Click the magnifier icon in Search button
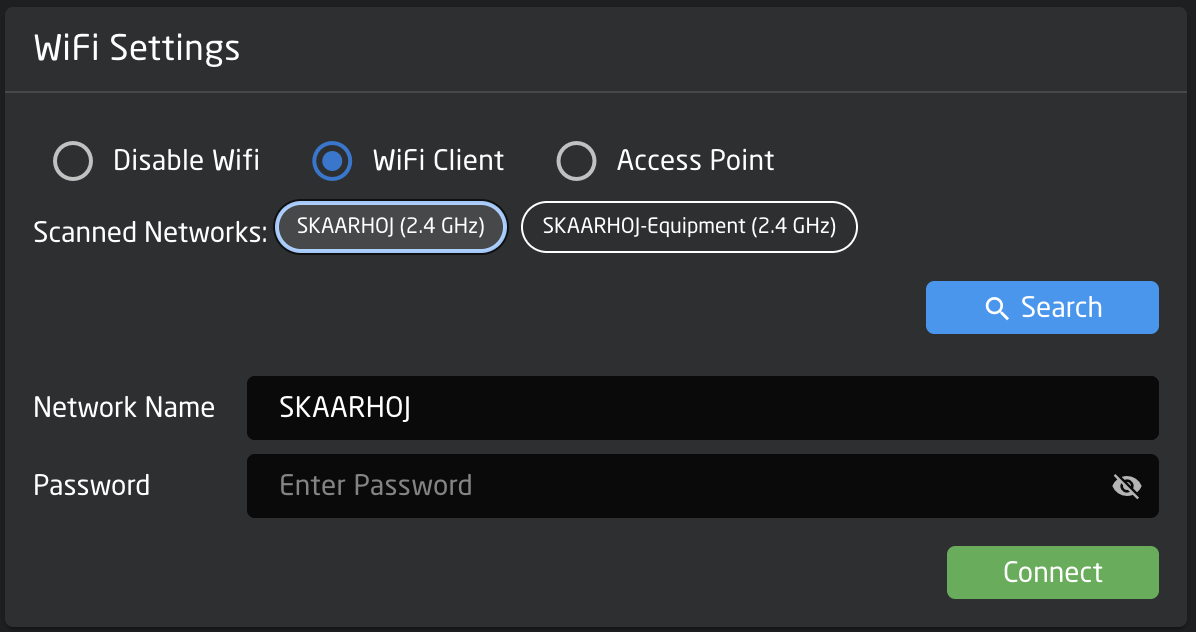 (996, 308)
